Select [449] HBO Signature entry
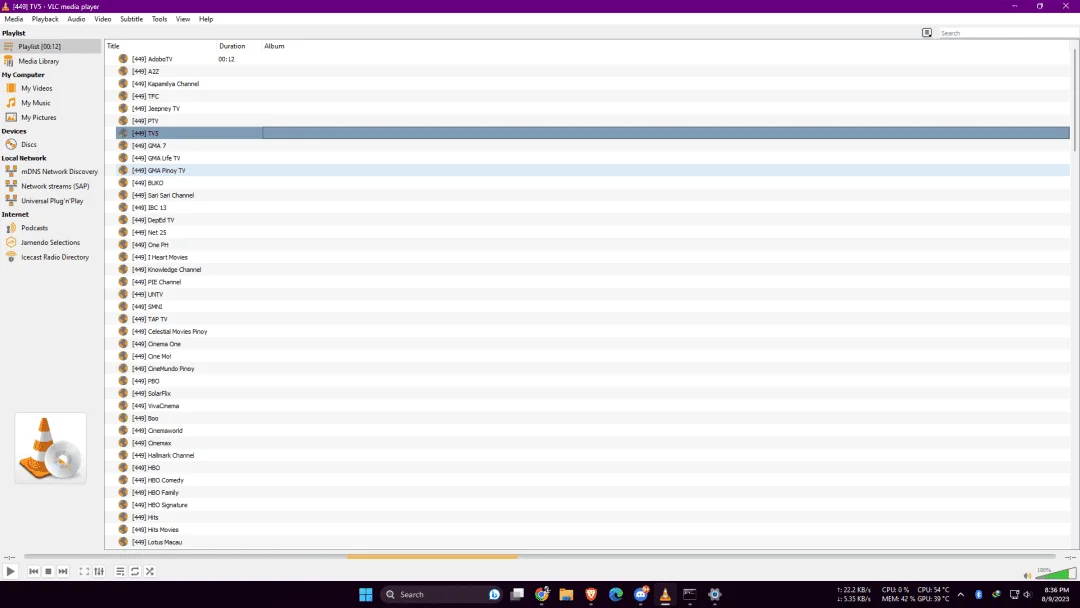The height and width of the screenshot is (608, 1080). pos(592,505)
